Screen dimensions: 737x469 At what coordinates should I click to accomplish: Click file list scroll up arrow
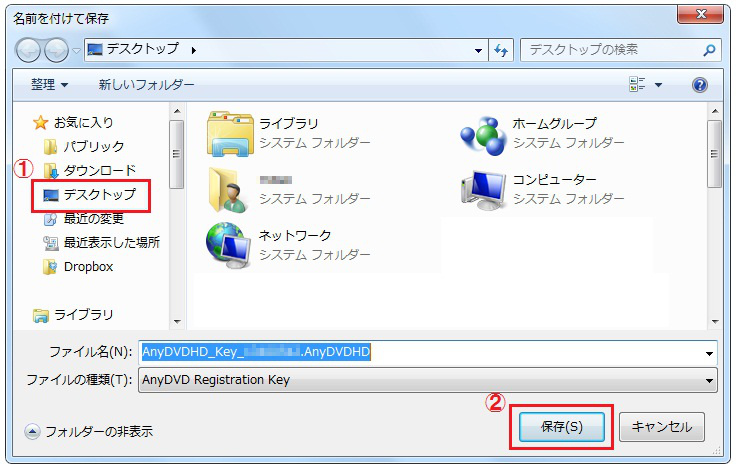(x=715, y=111)
